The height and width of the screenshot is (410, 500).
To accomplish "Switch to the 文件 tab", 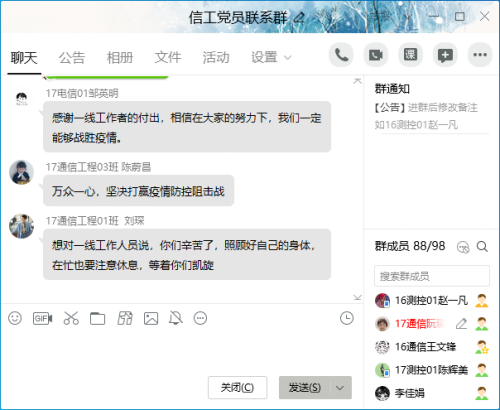I will (168, 58).
